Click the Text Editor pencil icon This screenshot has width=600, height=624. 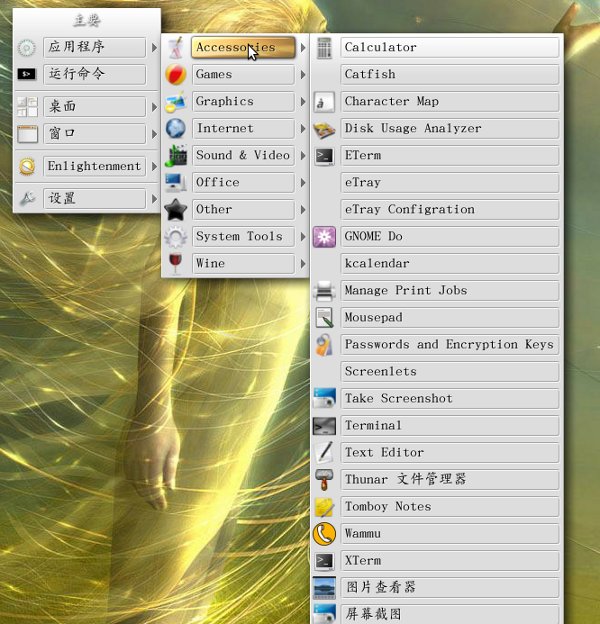(x=324, y=452)
